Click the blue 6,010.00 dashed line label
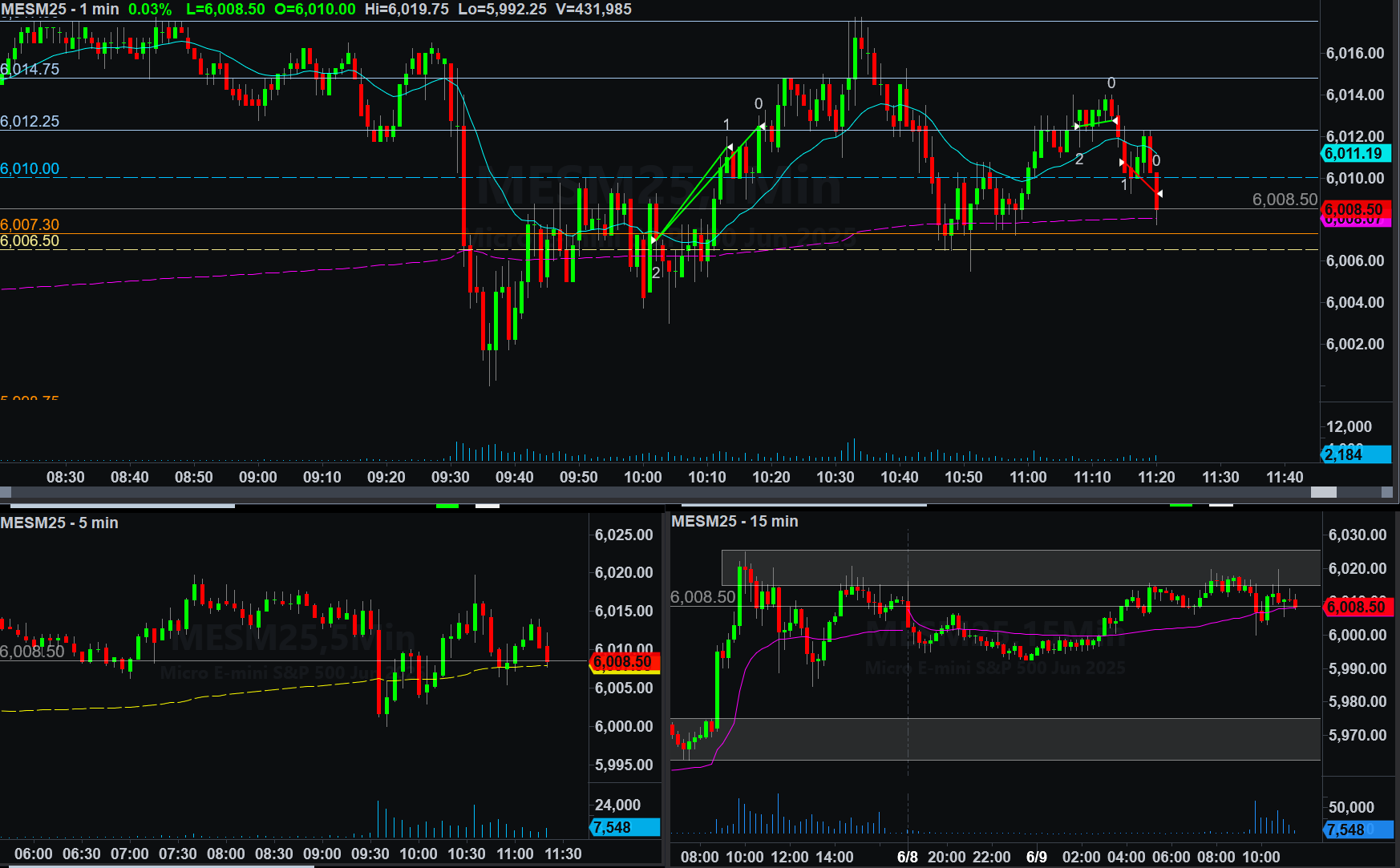The height and width of the screenshot is (868, 1400). pyautogui.click(x=30, y=169)
